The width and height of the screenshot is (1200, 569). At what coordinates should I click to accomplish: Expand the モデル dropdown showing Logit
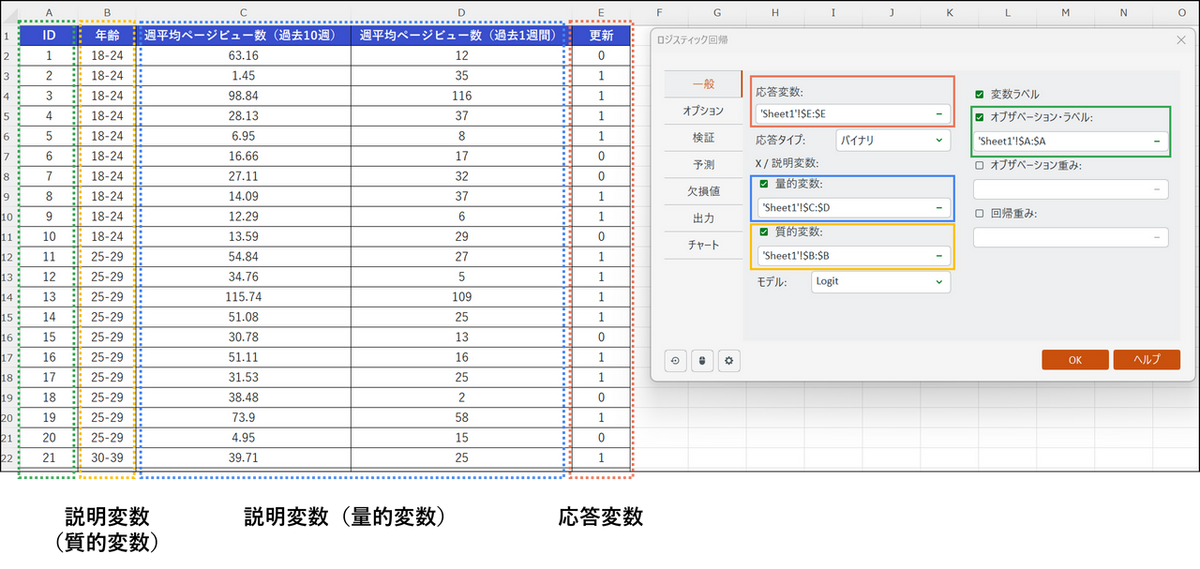pos(879,282)
